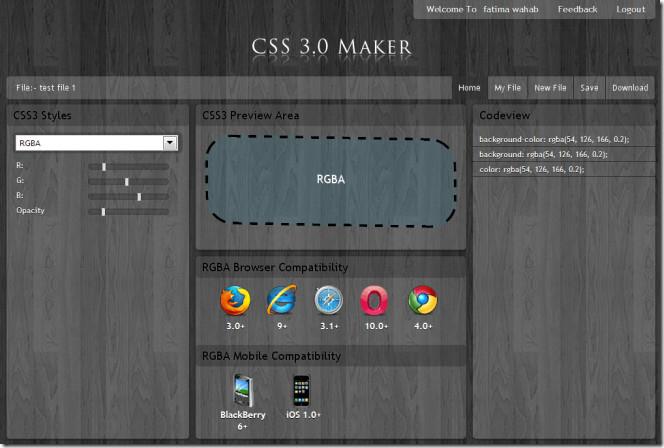This screenshot has width=664, height=448.
Task: Create a New File from menu
Action: [x=550, y=88]
